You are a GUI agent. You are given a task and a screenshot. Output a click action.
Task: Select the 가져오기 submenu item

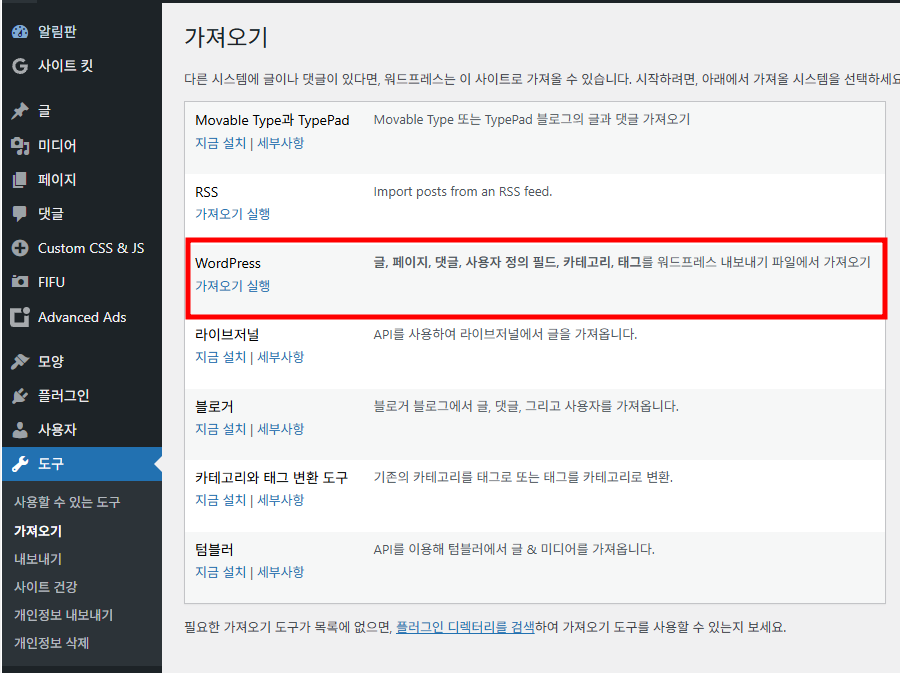(x=38, y=531)
